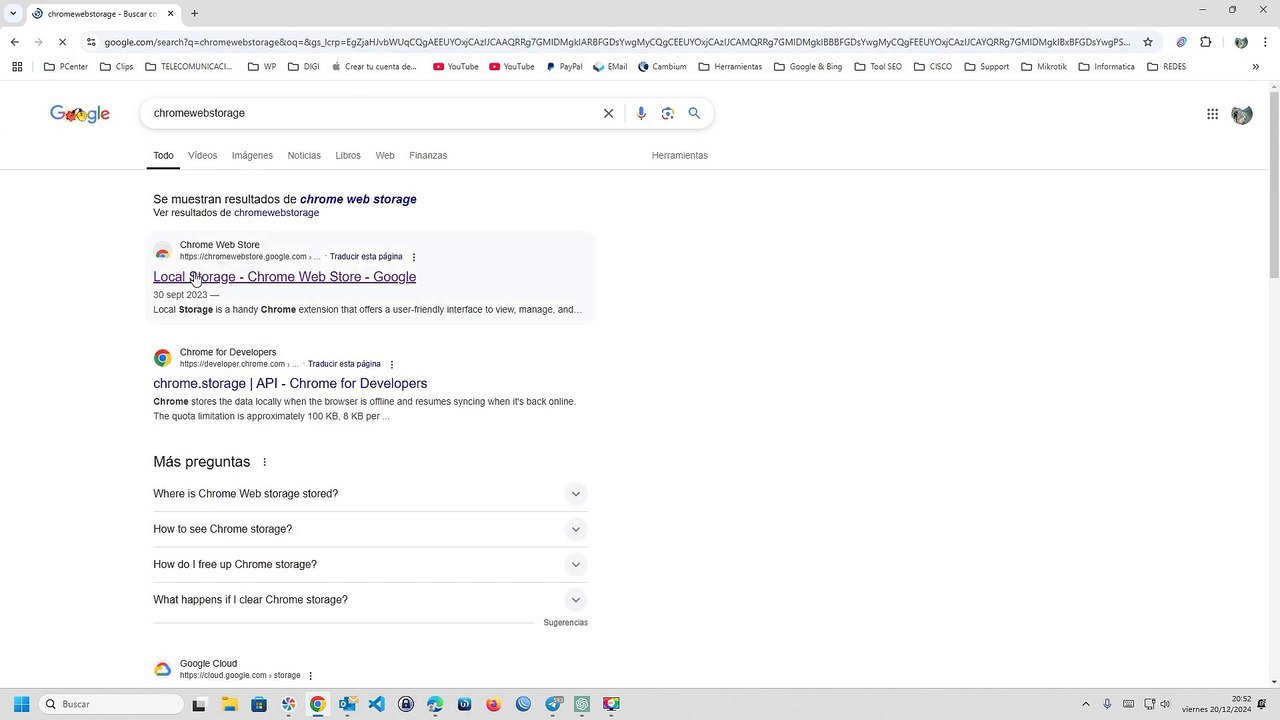Open corrected "chrome web storage" suggestion
This screenshot has width=1280, height=720.
(358, 199)
